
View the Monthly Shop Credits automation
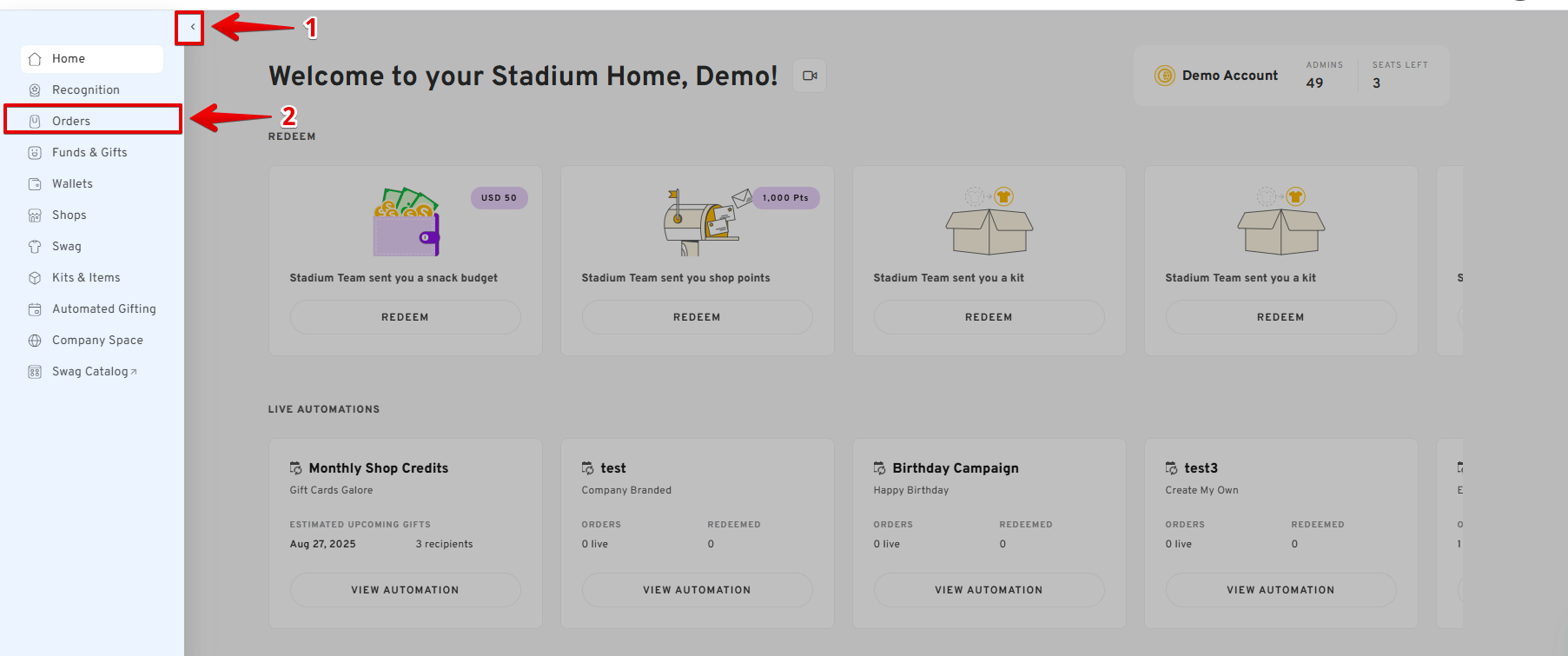[405, 590]
